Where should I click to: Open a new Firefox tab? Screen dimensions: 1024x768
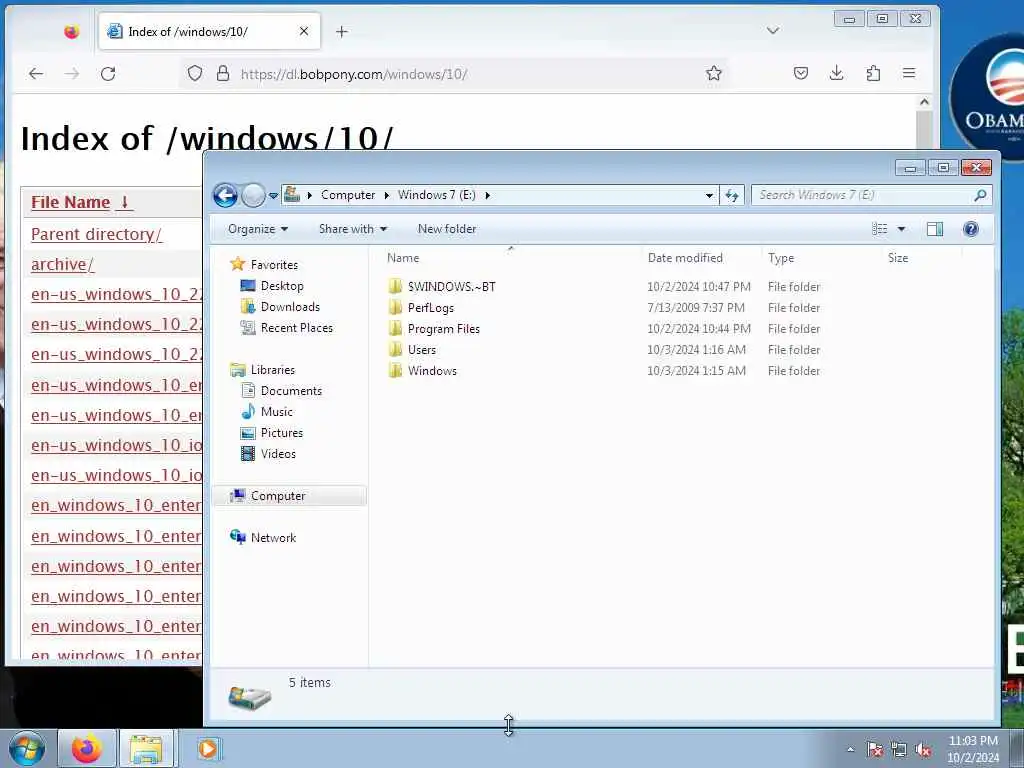342,31
